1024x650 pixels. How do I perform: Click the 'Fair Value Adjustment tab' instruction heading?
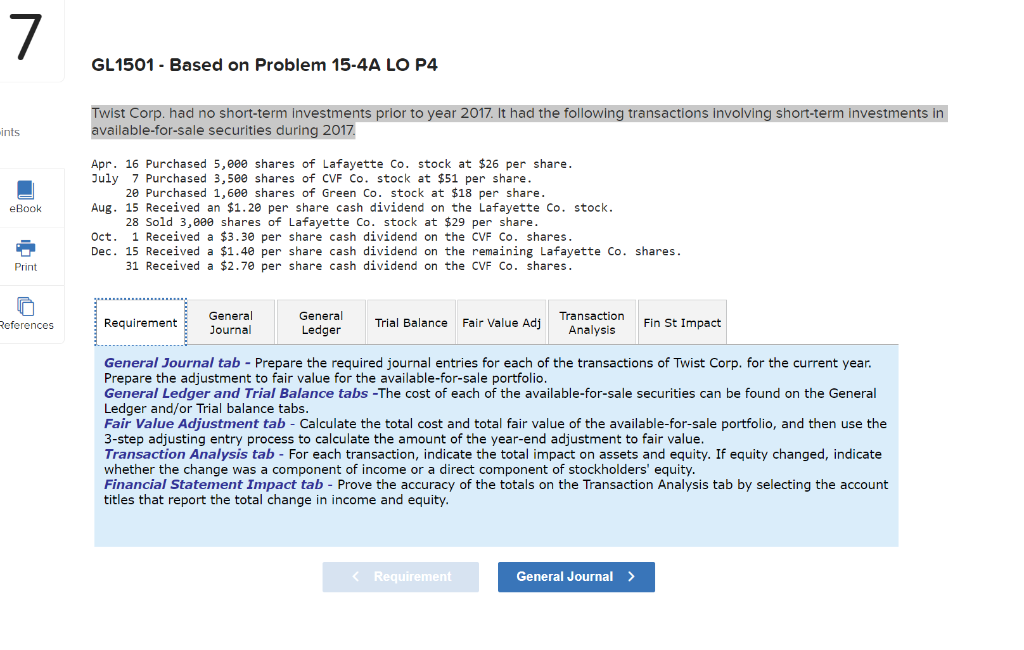[195, 423]
